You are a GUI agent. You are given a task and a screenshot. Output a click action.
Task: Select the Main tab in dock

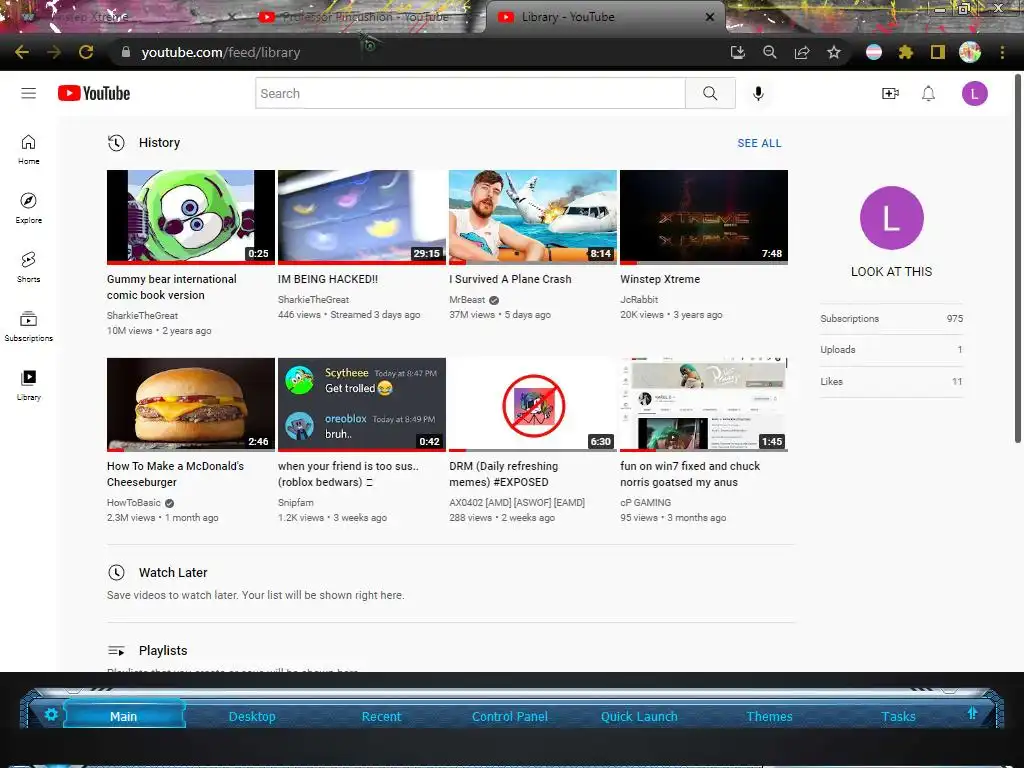(x=123, y=716)
